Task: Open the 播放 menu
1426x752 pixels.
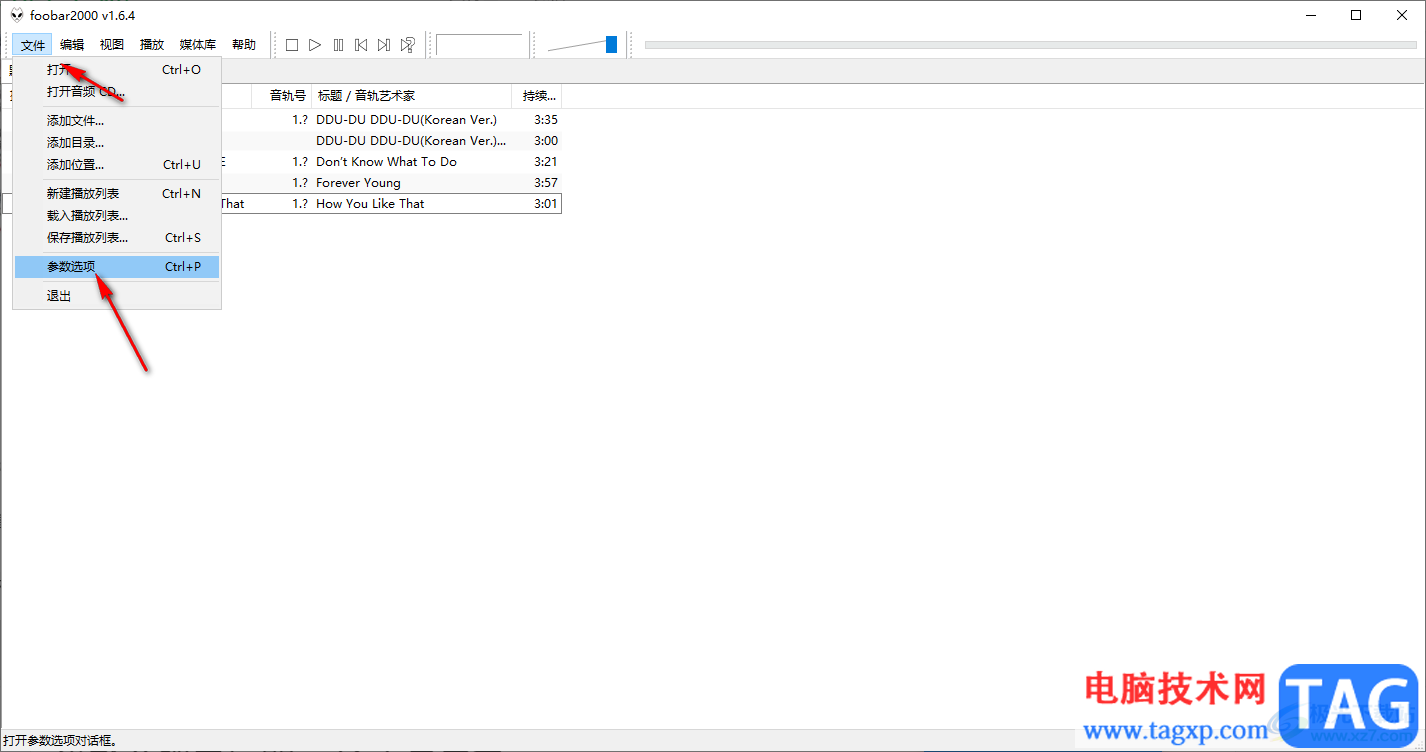Action: (152, 45)
